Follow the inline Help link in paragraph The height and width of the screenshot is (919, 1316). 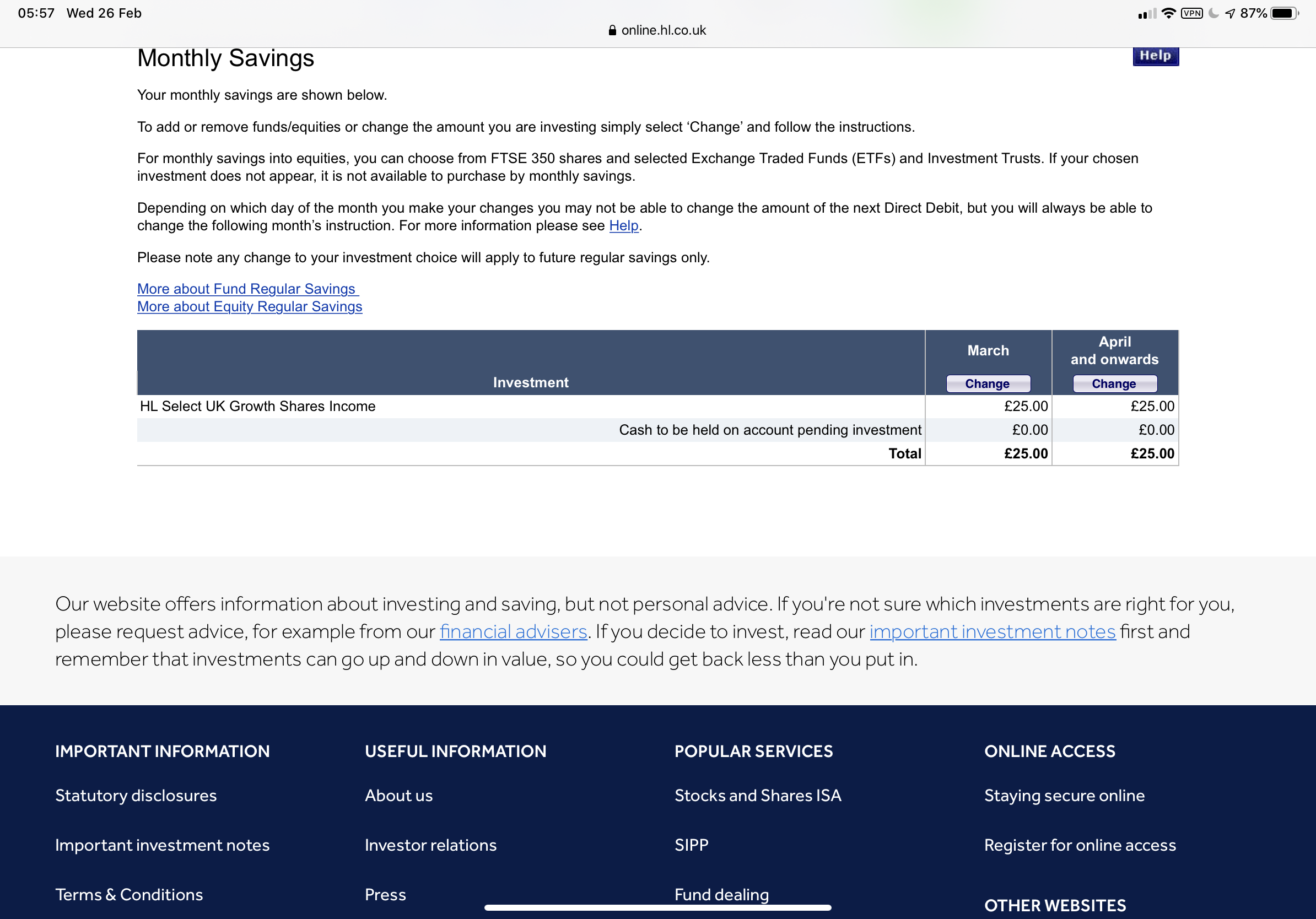(x=624, y=226)
